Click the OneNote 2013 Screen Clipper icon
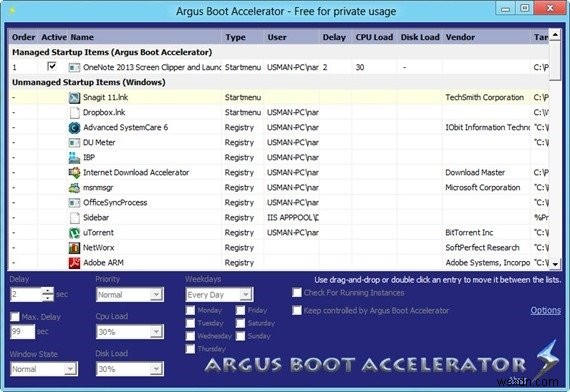570x392 pixels. pyautogui.click(x=74, y=67)
